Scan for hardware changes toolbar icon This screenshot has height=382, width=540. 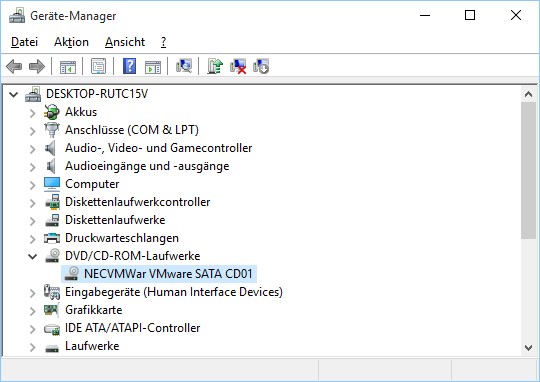(184, 66)
